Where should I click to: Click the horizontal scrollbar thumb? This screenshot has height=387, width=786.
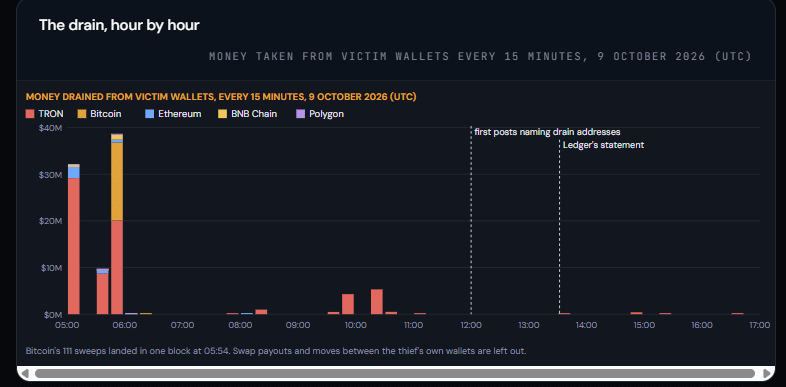pos(395,373)
